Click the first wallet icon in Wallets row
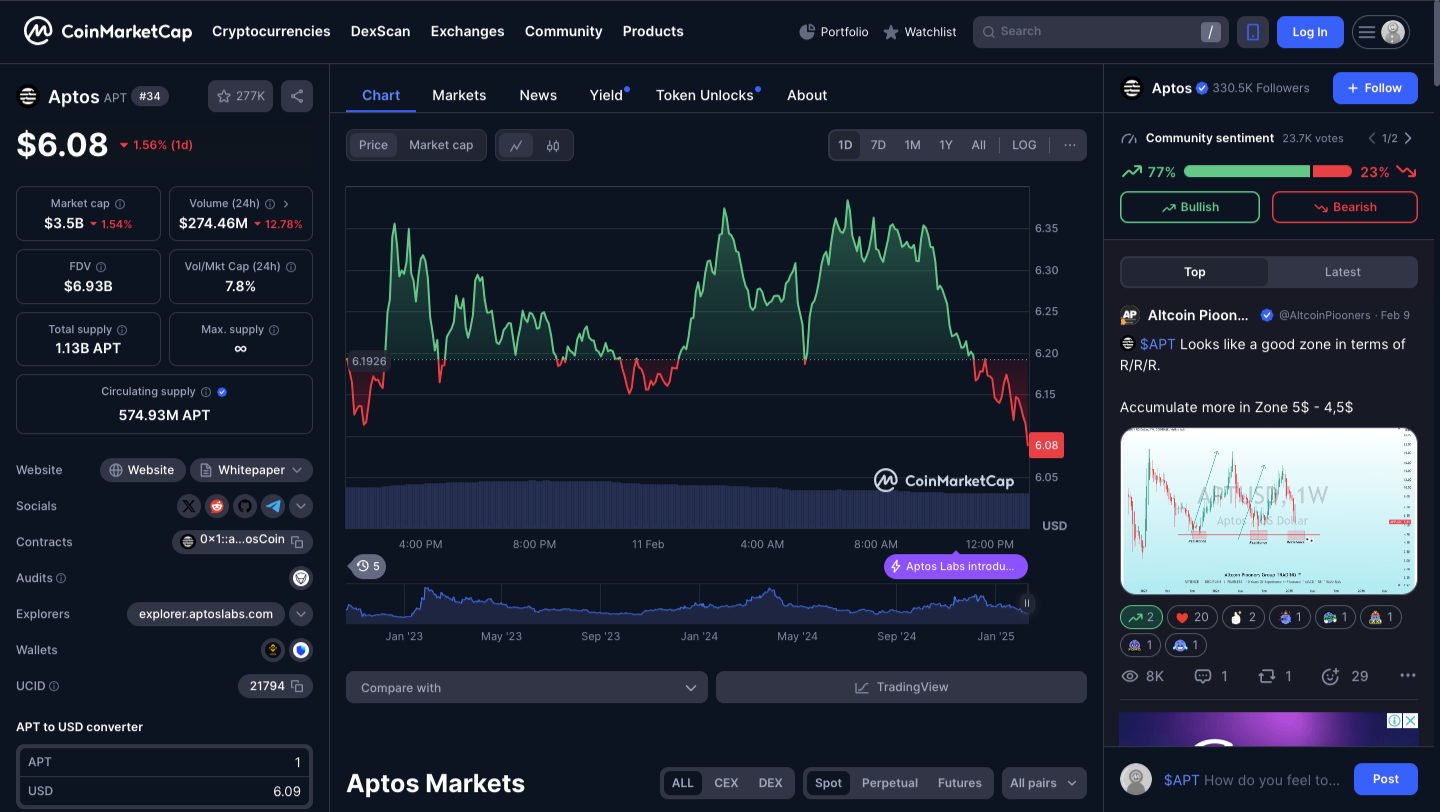 (273, 650)
